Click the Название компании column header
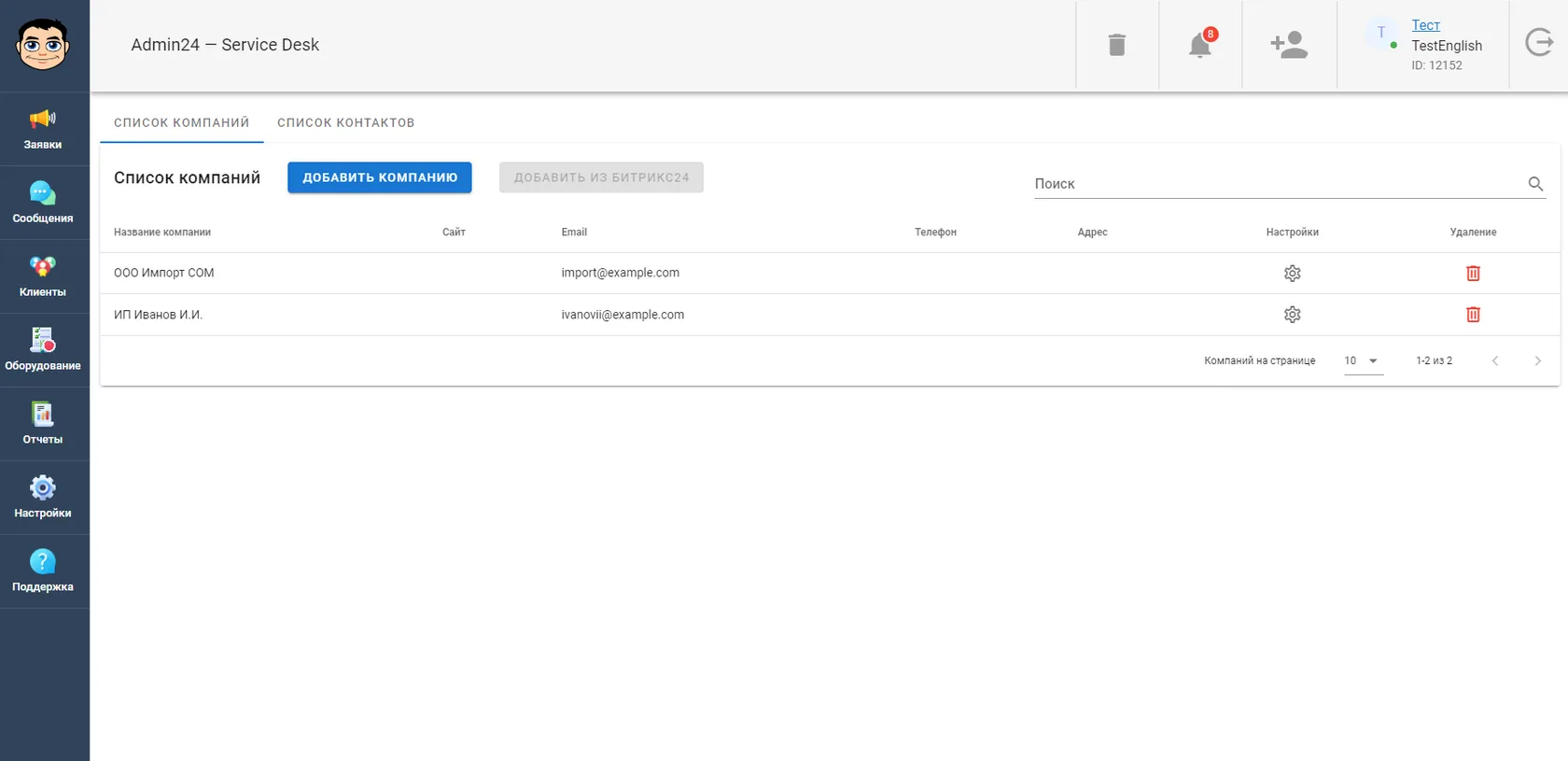This screenshot has width=1568, height=761. pyautogui.click(x=162, y=233)
